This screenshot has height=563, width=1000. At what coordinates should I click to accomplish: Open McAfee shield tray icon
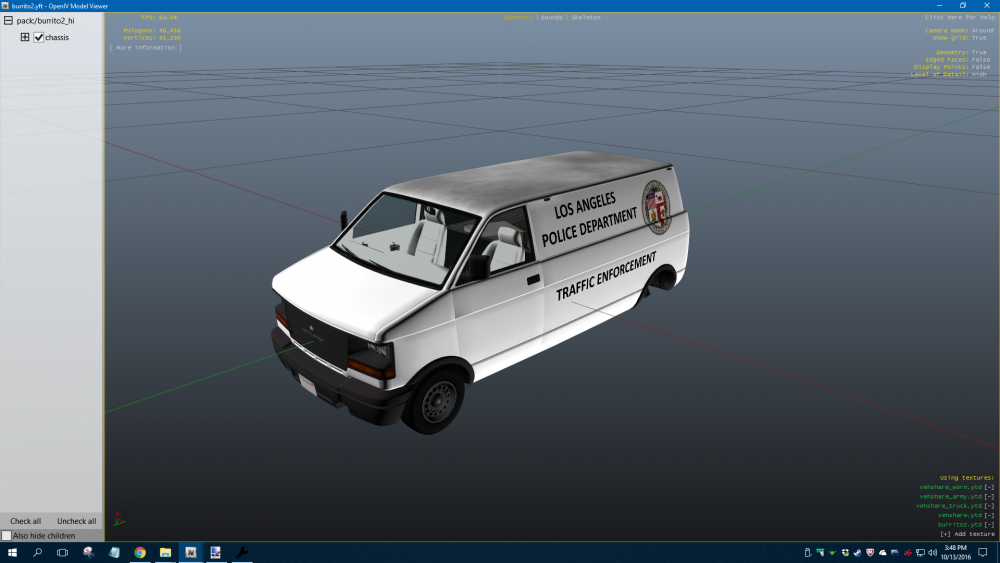pyautogui.click(x=870, y=553)
